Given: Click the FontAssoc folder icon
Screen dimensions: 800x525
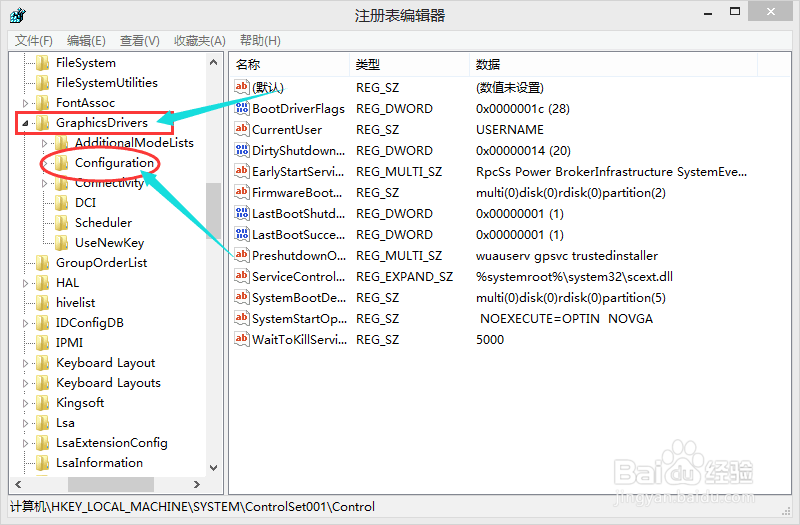Looking at the screenshot, I should click(x=43, y=103).
